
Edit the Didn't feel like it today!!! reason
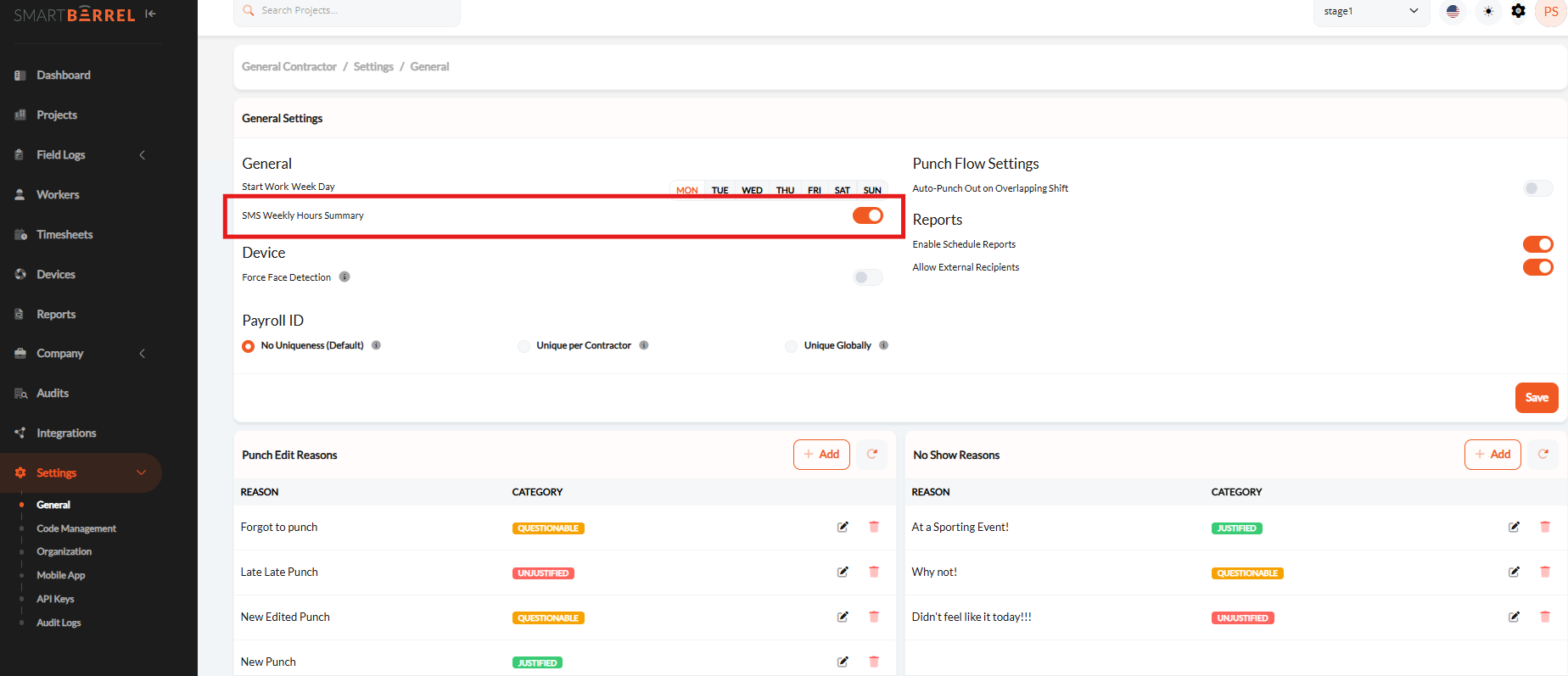(x=1514, y=617)
